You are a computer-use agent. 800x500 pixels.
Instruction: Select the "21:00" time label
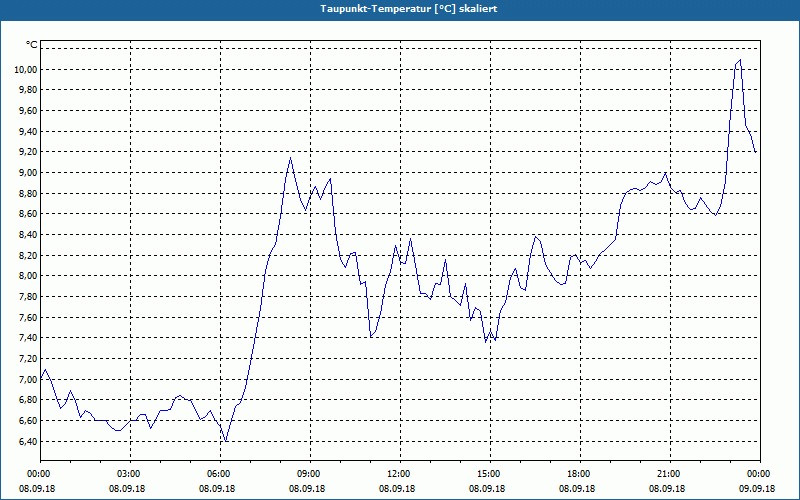pyautogui.click(x=670, y=474)
